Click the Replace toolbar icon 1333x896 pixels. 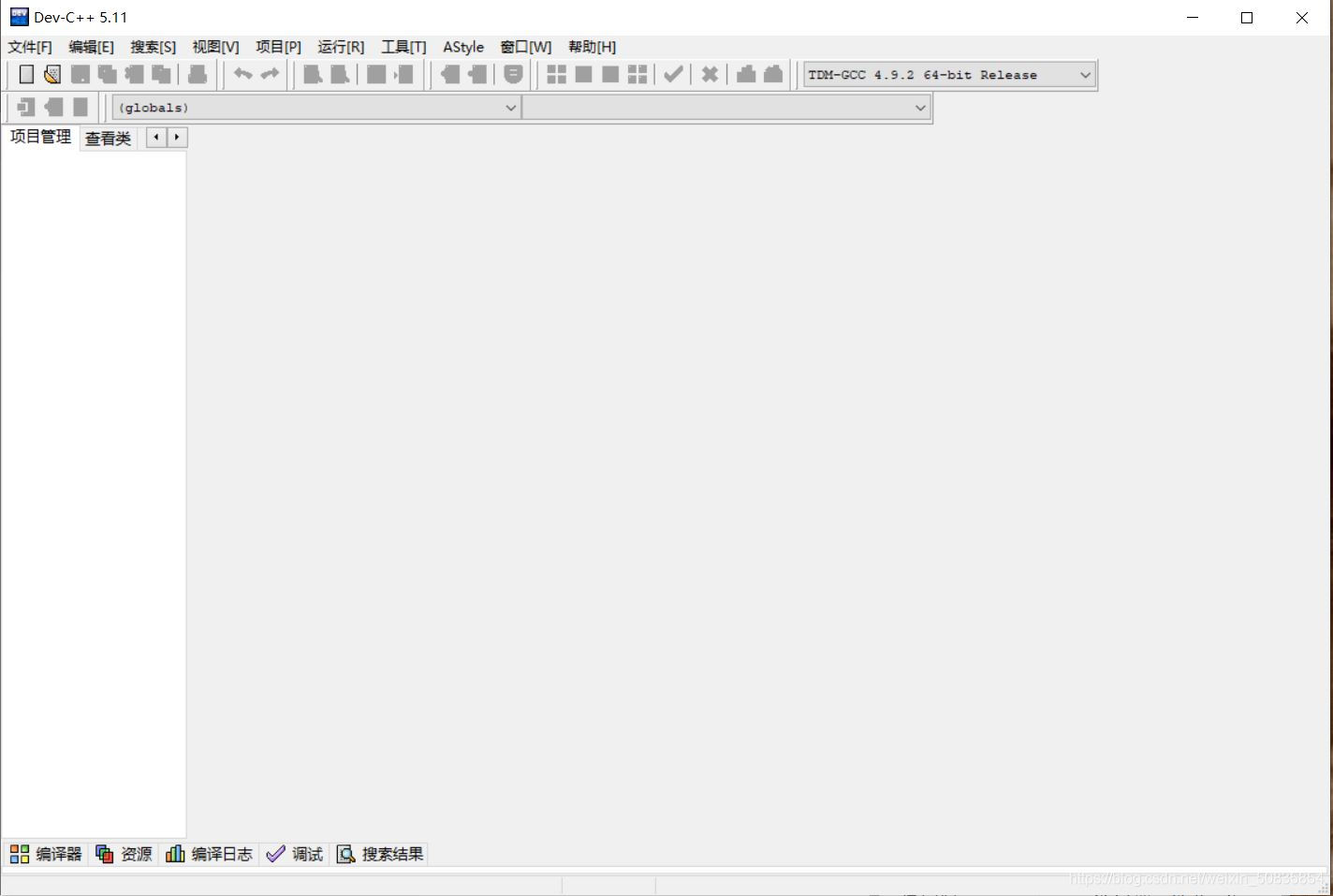pyautogui.click(x=340, y=75)
